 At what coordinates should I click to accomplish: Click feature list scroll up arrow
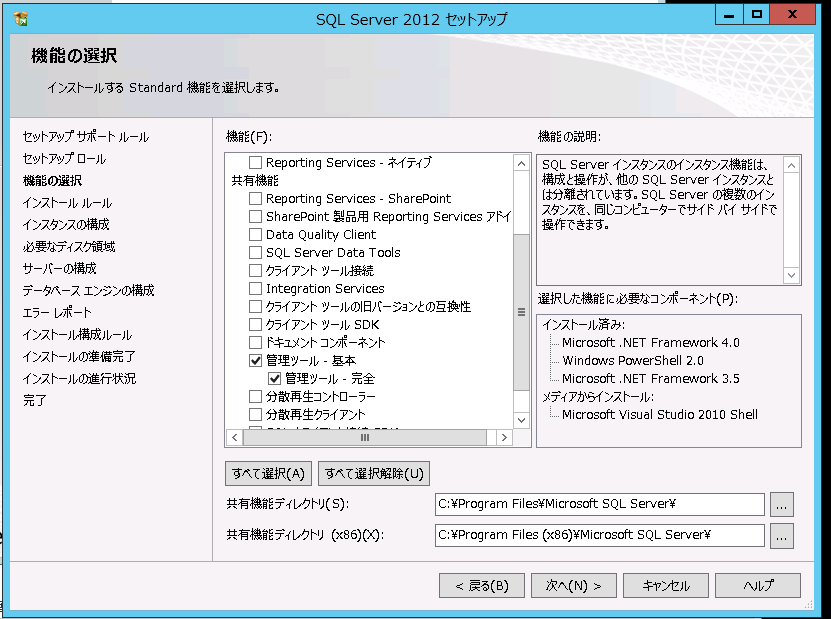(x=521, y=163)
